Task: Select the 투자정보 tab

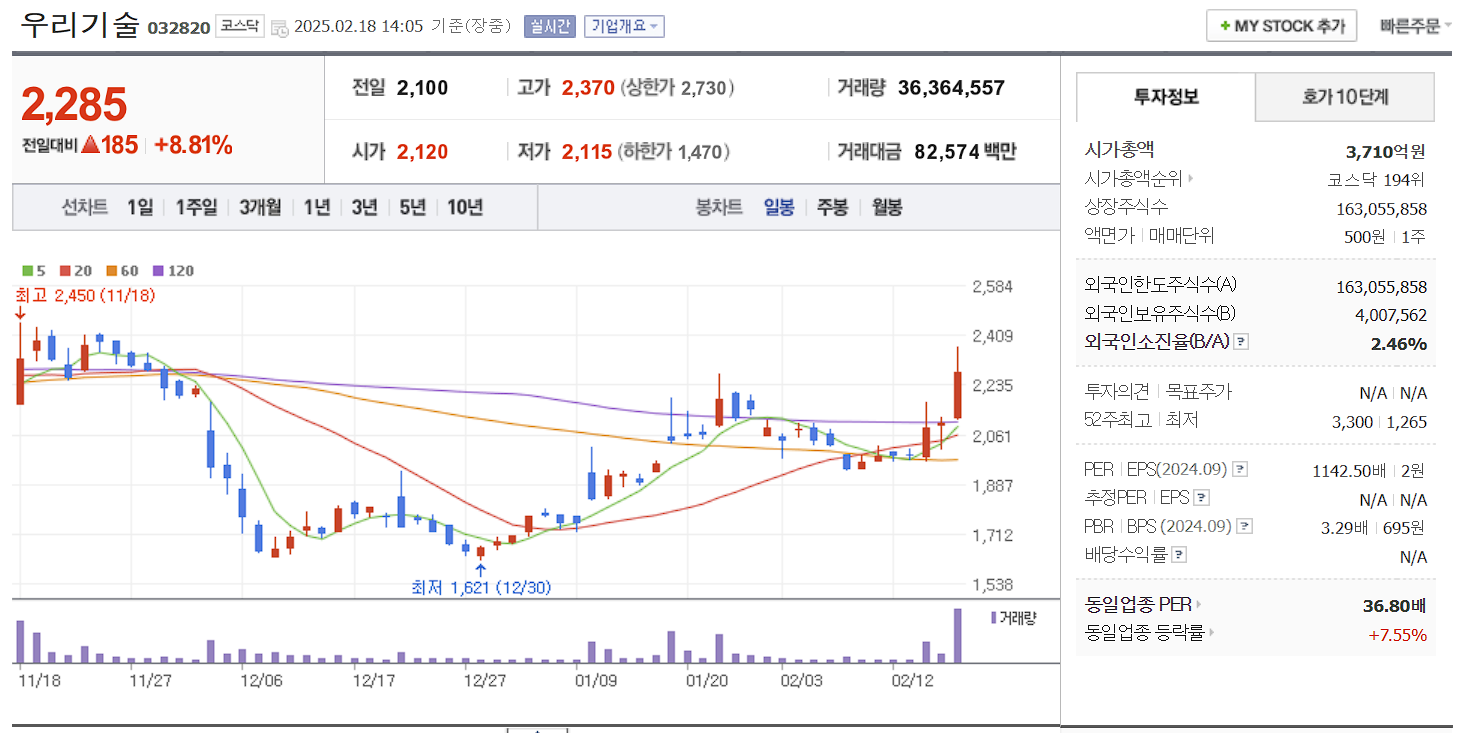Action: pos(1164,97)
